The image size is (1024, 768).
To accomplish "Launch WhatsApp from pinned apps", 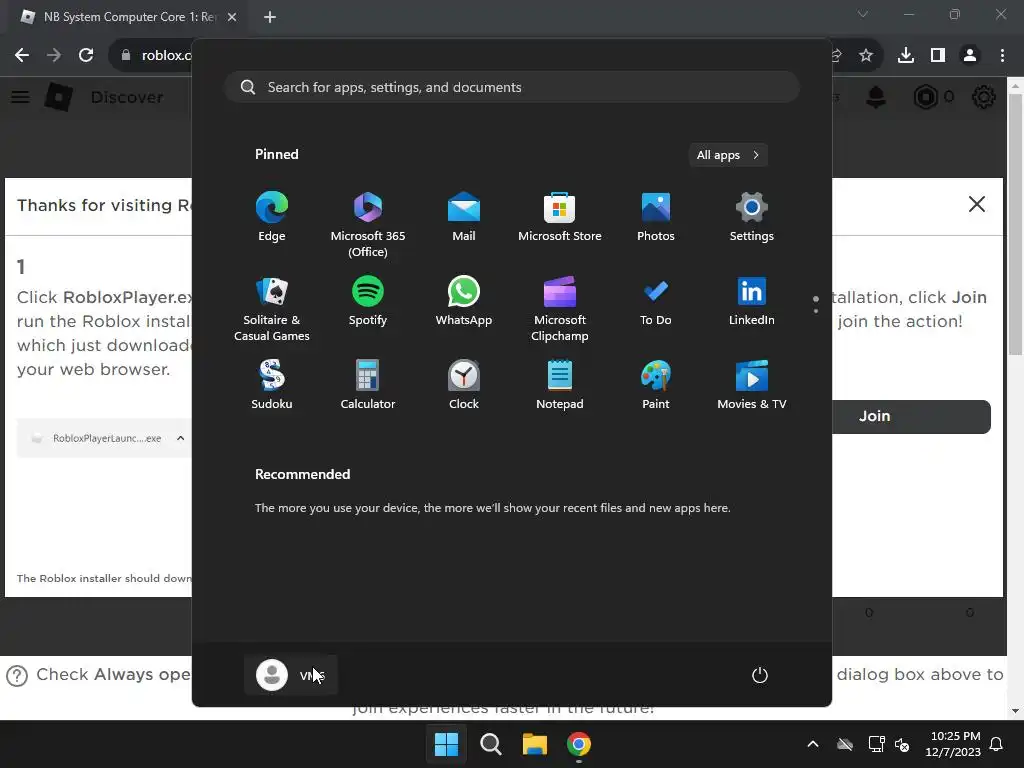I will [464, 301].
